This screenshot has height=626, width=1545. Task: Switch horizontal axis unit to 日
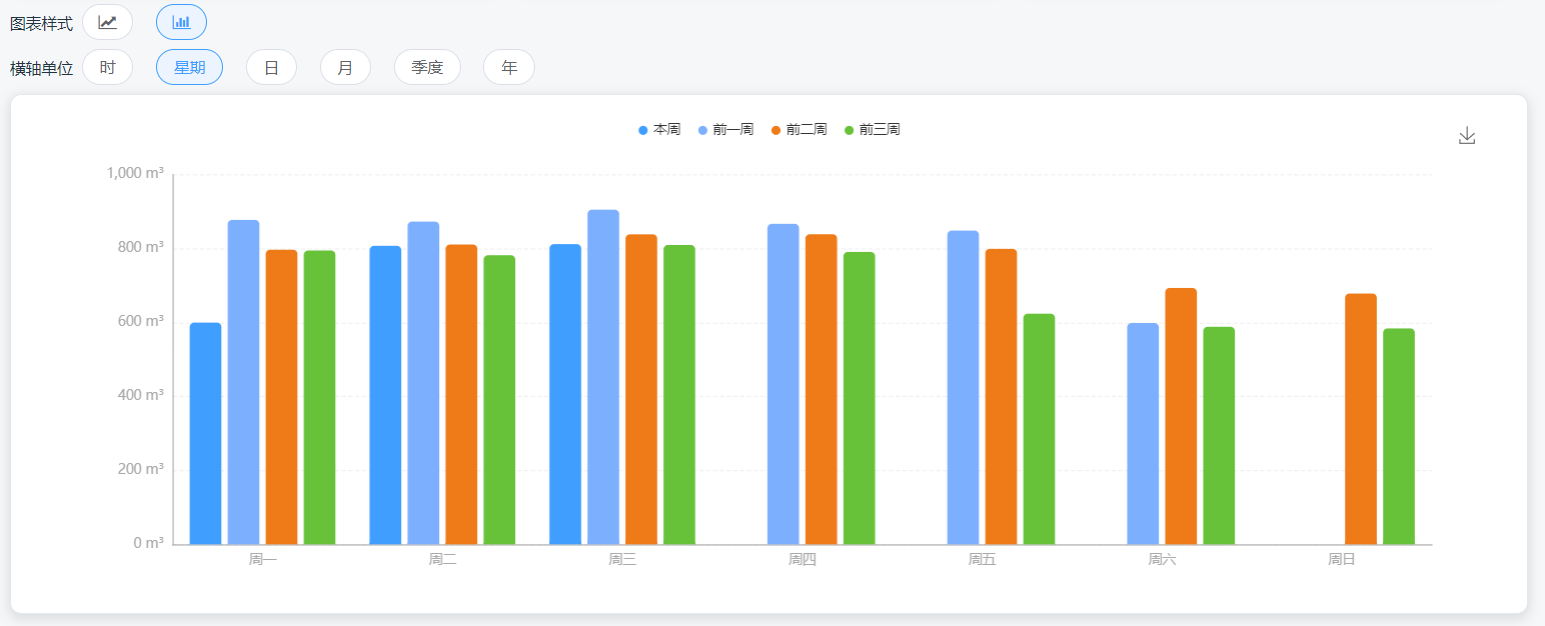pyautogui.click(x=271, y=67)
